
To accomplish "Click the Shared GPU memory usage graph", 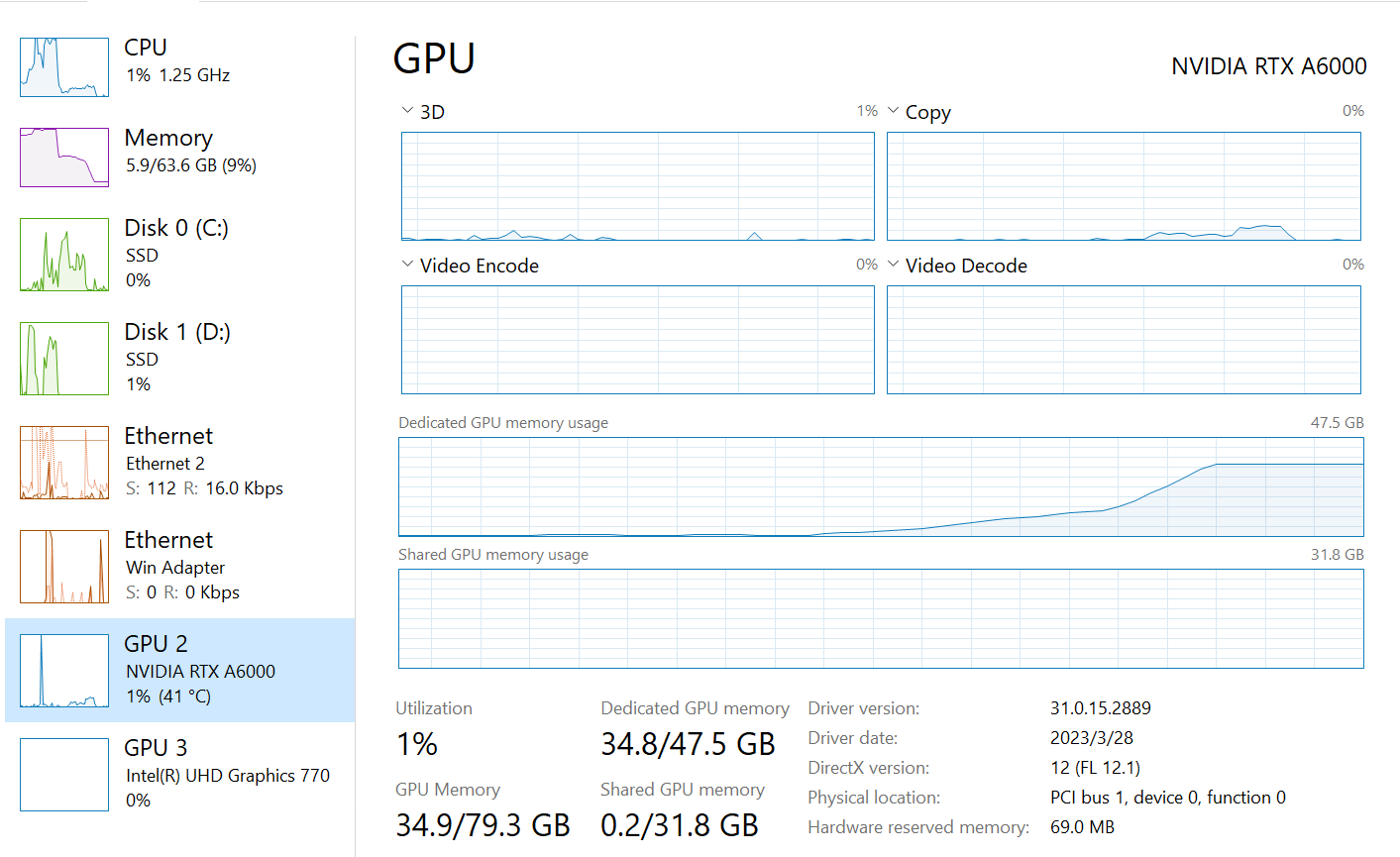I will pyautogui.click(x=881, y=618).
